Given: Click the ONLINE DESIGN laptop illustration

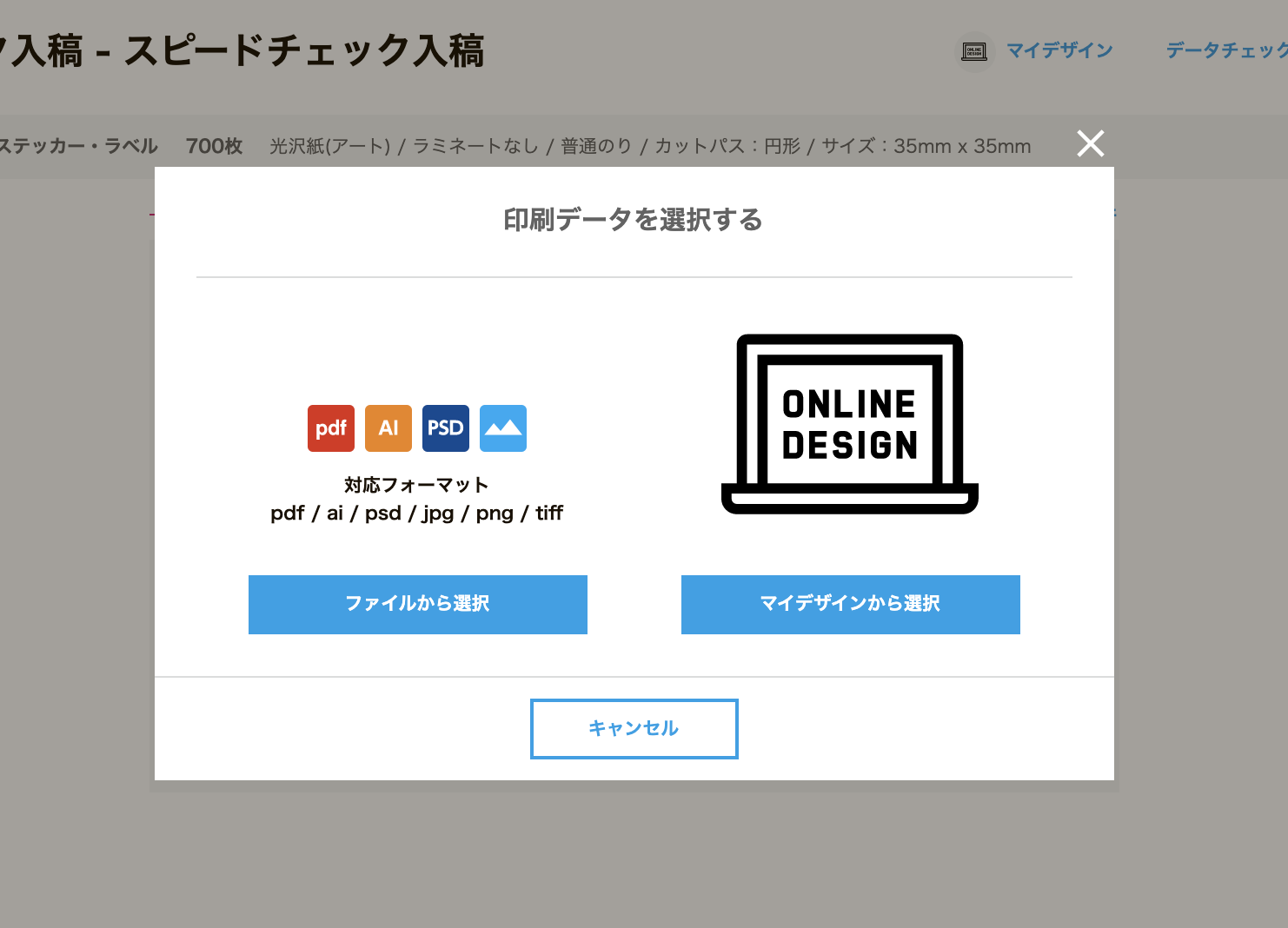Looking at the screenshot, I should tap(849, 424).
